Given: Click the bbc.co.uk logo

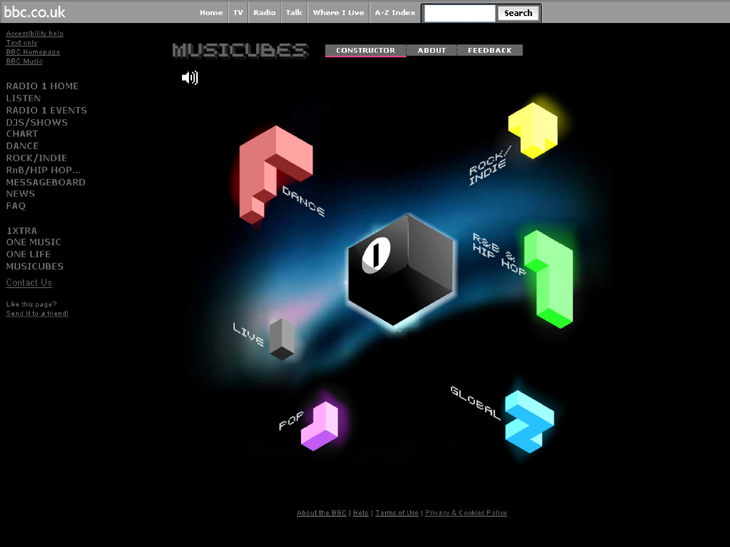Looking at the screenshot, I should coord(34,12).
